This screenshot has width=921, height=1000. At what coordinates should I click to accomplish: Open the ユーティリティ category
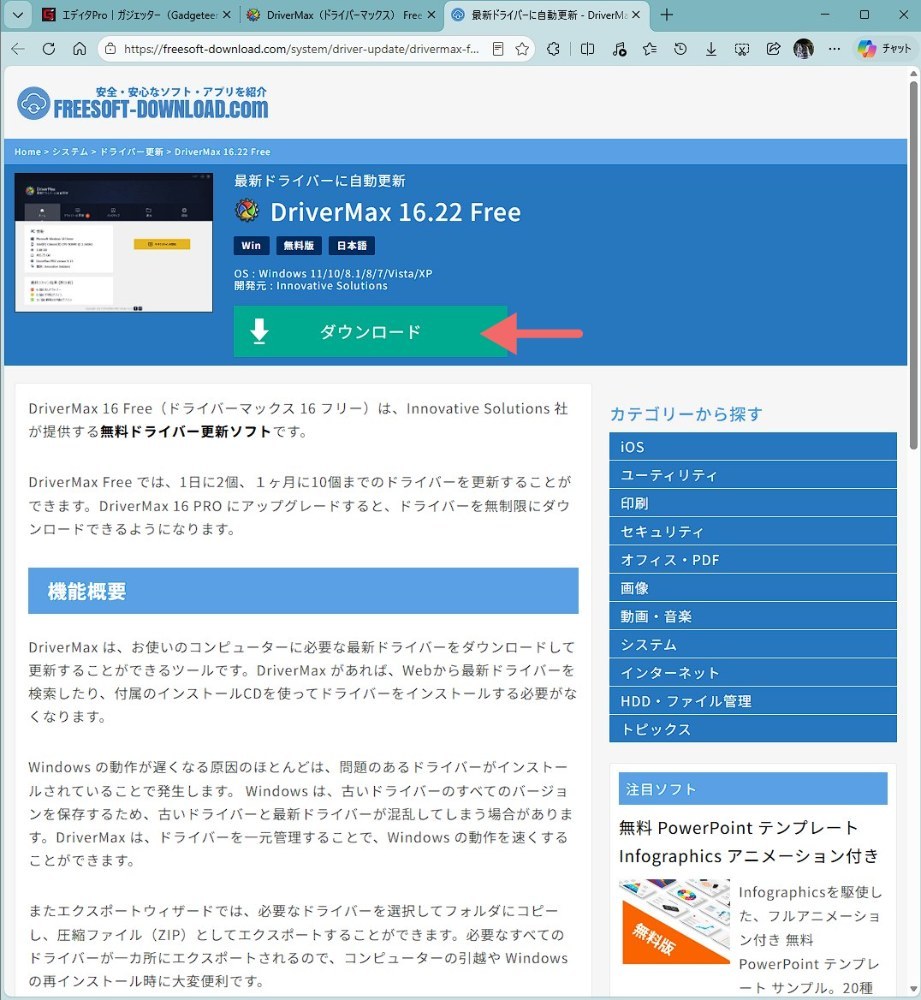tap(753, 474)
